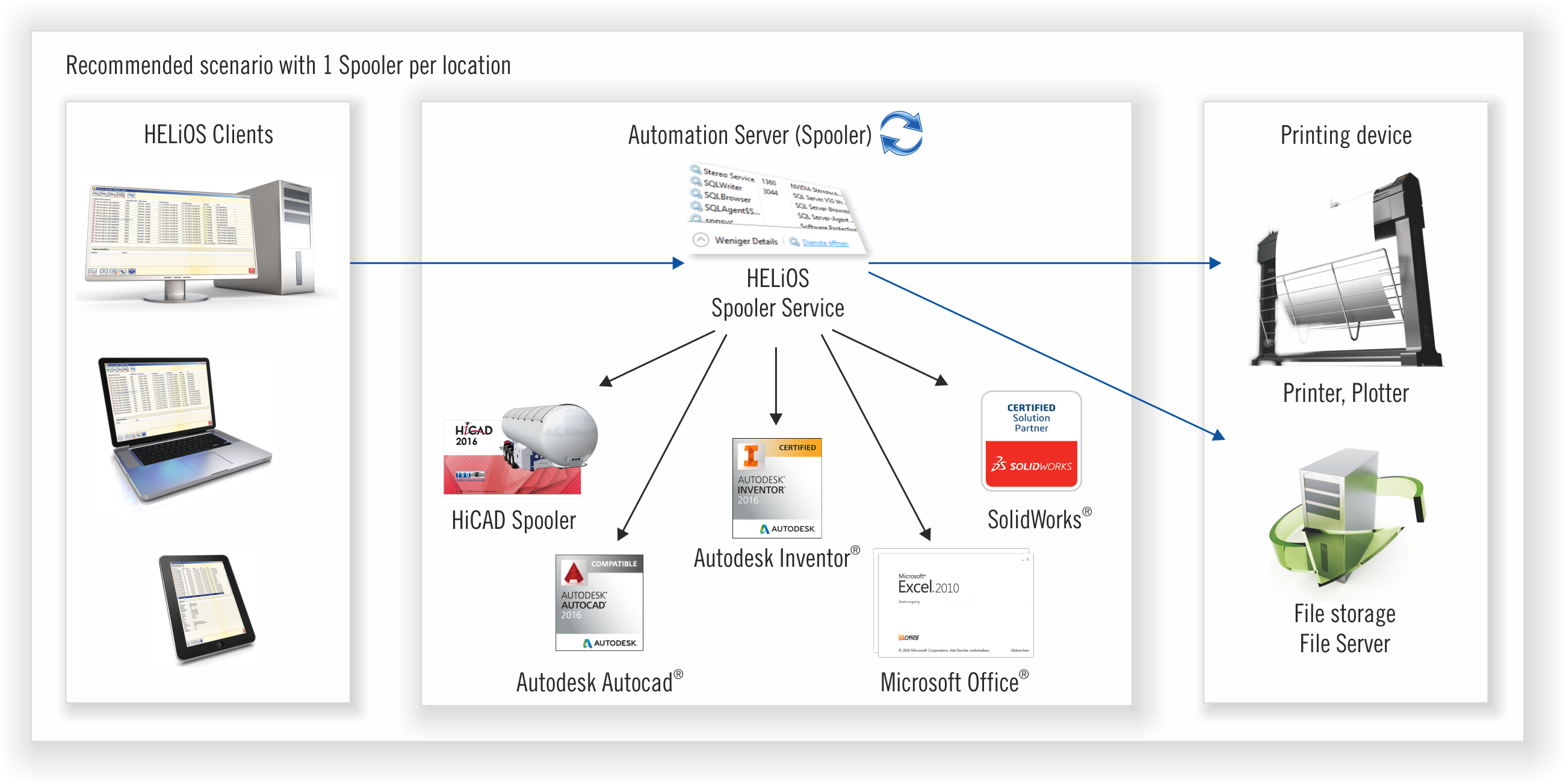Click the HELiOS Clients heading

point(208,134)
